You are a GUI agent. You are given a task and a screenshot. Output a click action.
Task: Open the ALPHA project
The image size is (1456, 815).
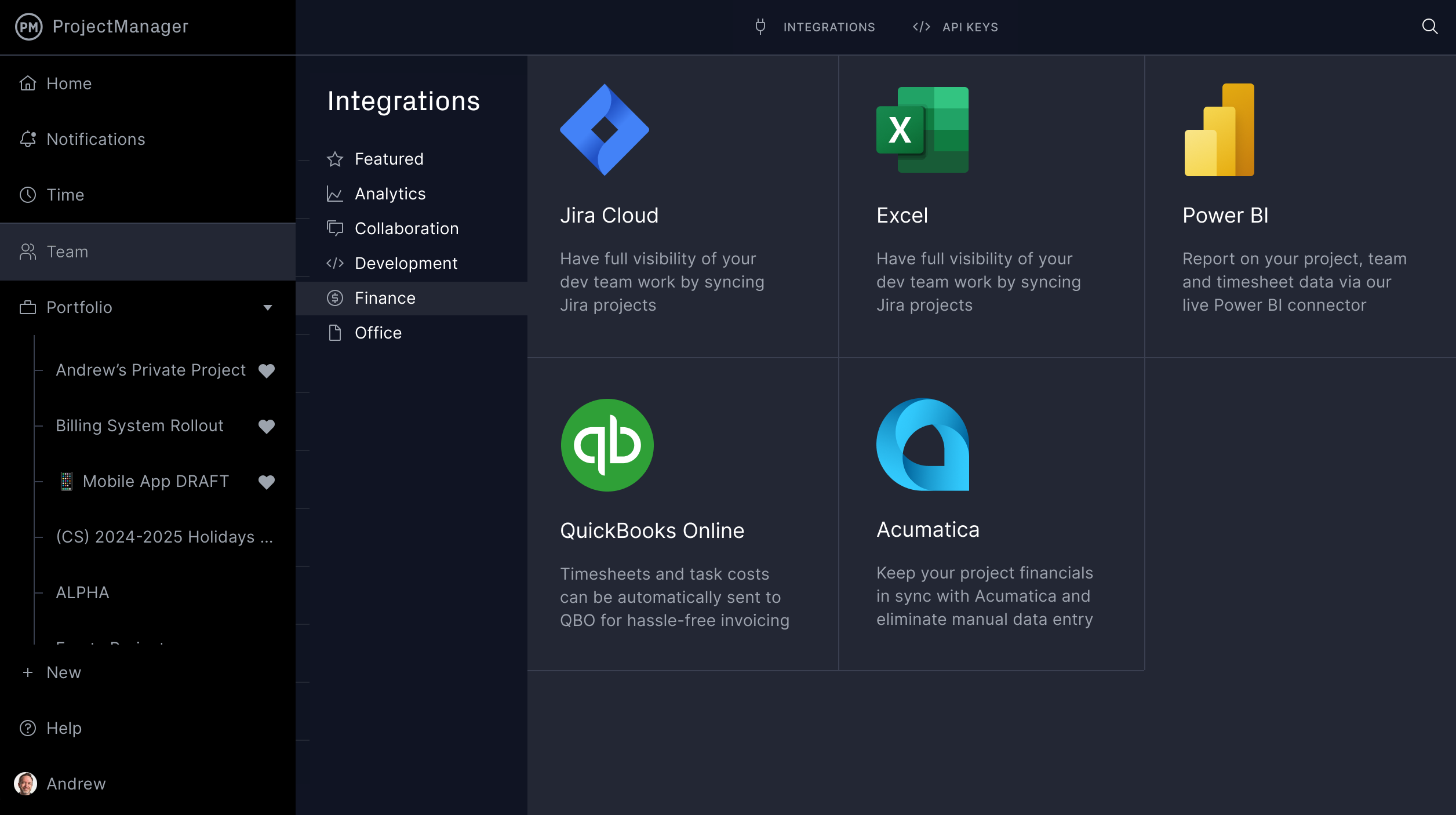pyautogui.click(x=82, y=592)
